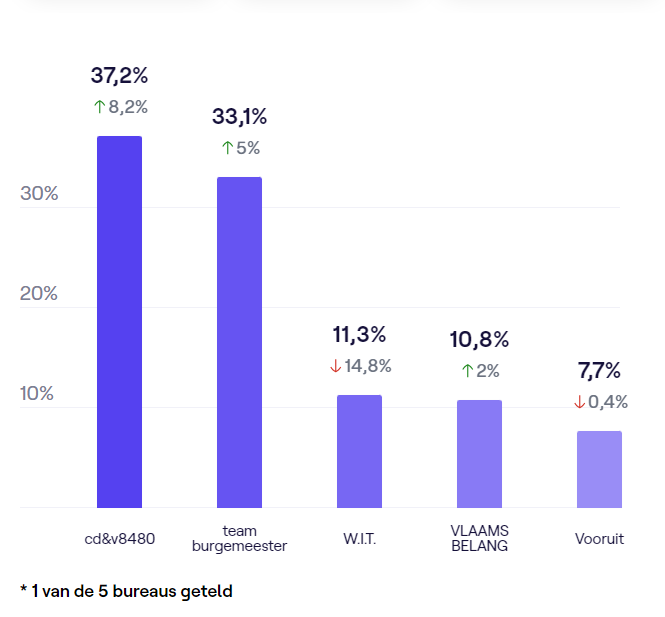Click the VLAAMS BELANG party label
The height and width of the screenshot is (617, 665).
point(479,539)
